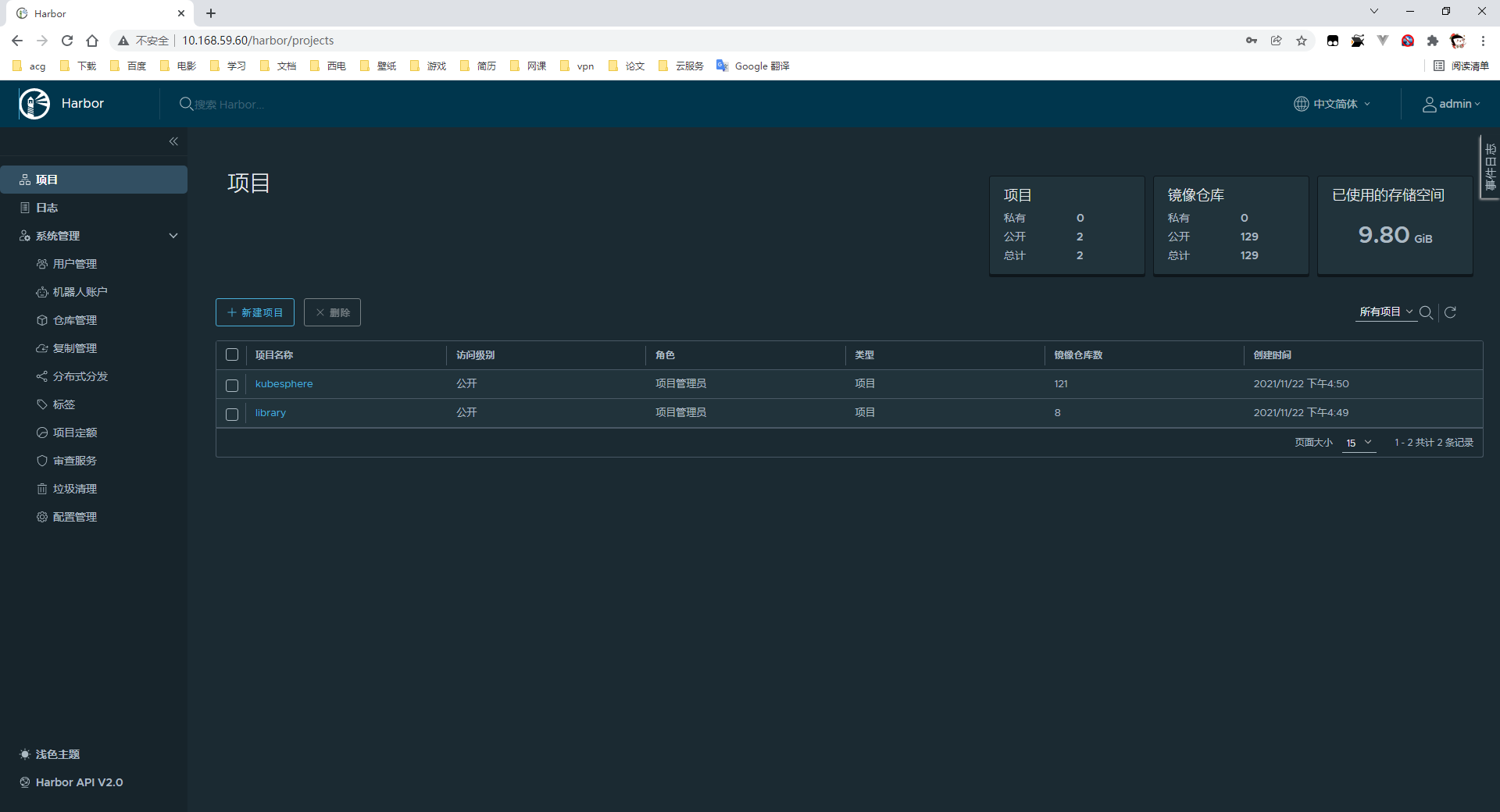Open 标签 labels page in sidebar
1500x812 pixels.
click(x=63, y=404)
